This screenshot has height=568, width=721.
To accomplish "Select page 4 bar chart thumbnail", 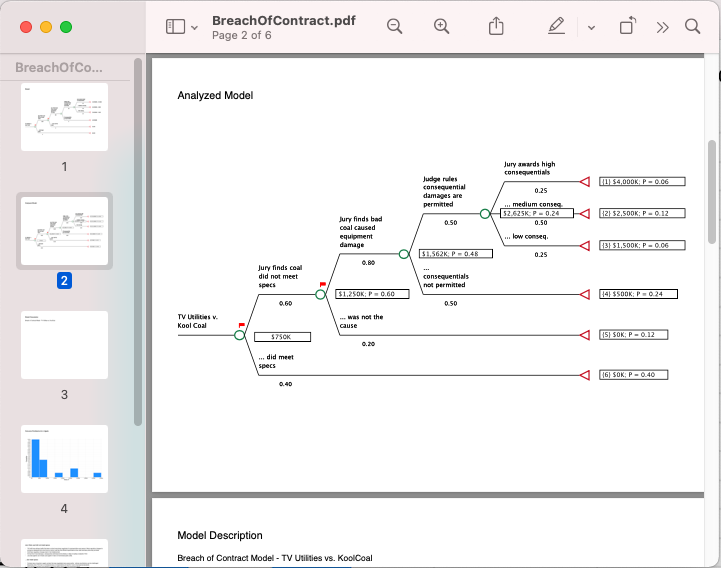I will coord(64,459).
